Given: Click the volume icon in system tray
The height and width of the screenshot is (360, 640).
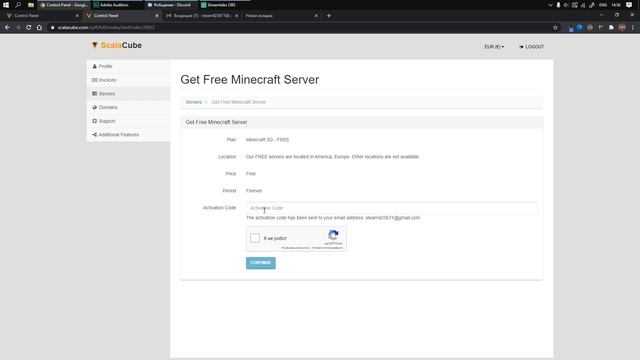Looking at the screenshot, I should pyautogui.click(x=566, y=5).
